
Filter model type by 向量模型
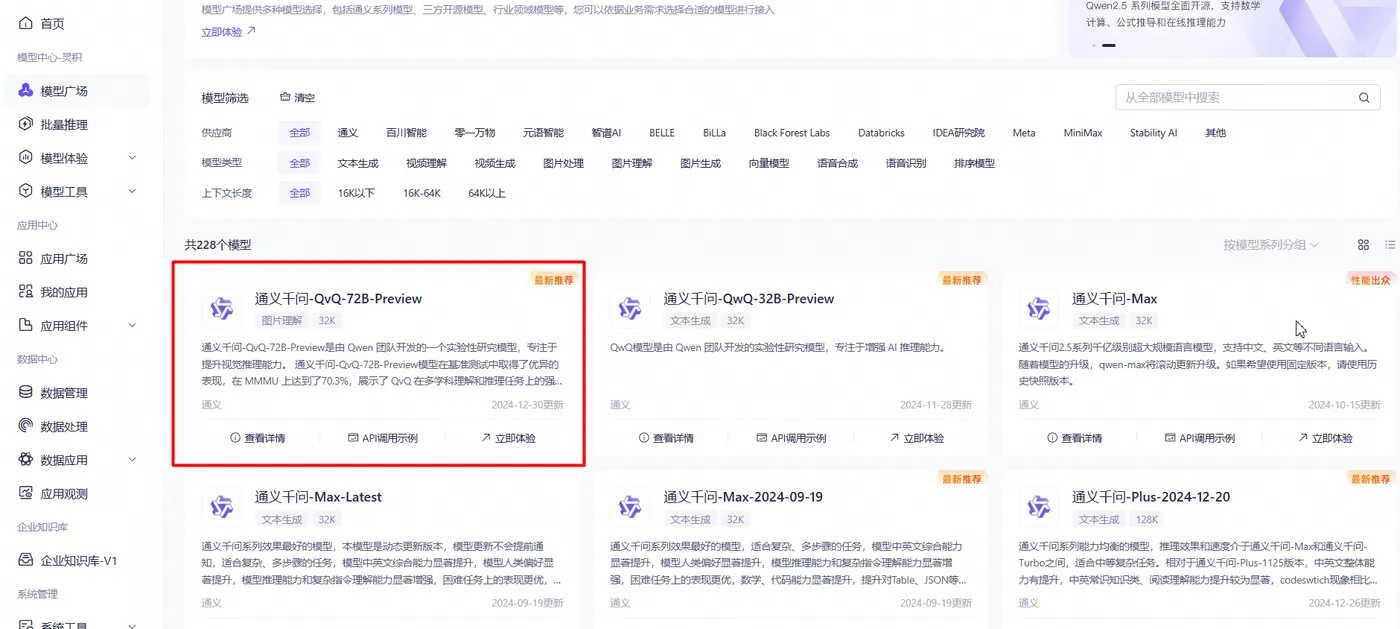pos(769,163)
